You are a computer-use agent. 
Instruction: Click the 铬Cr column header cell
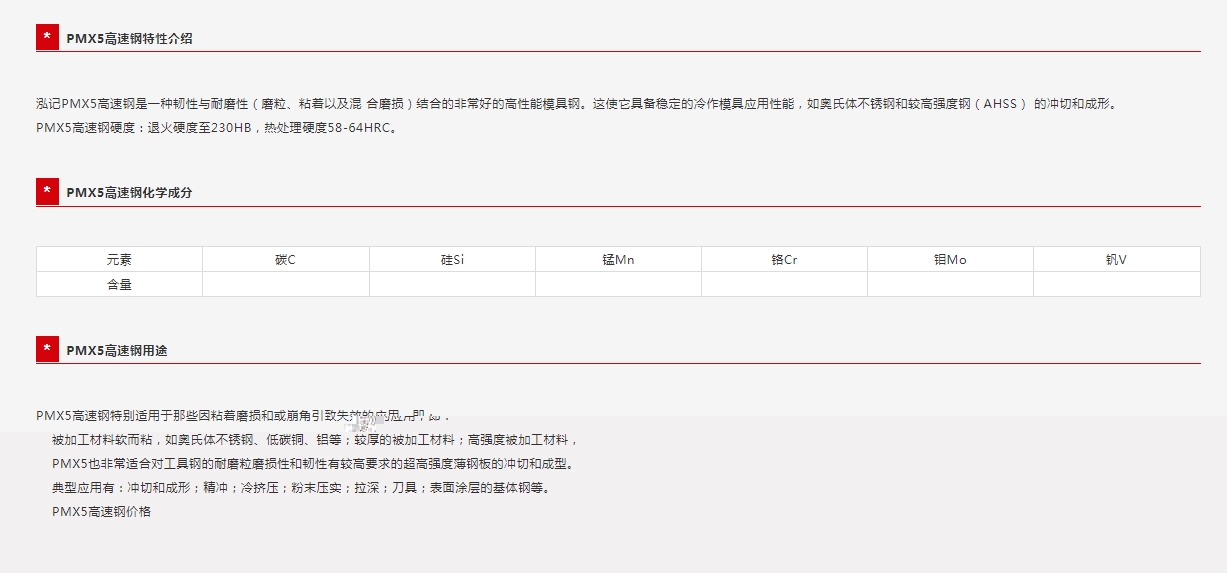pyautogui.click(x=784, y=260)
